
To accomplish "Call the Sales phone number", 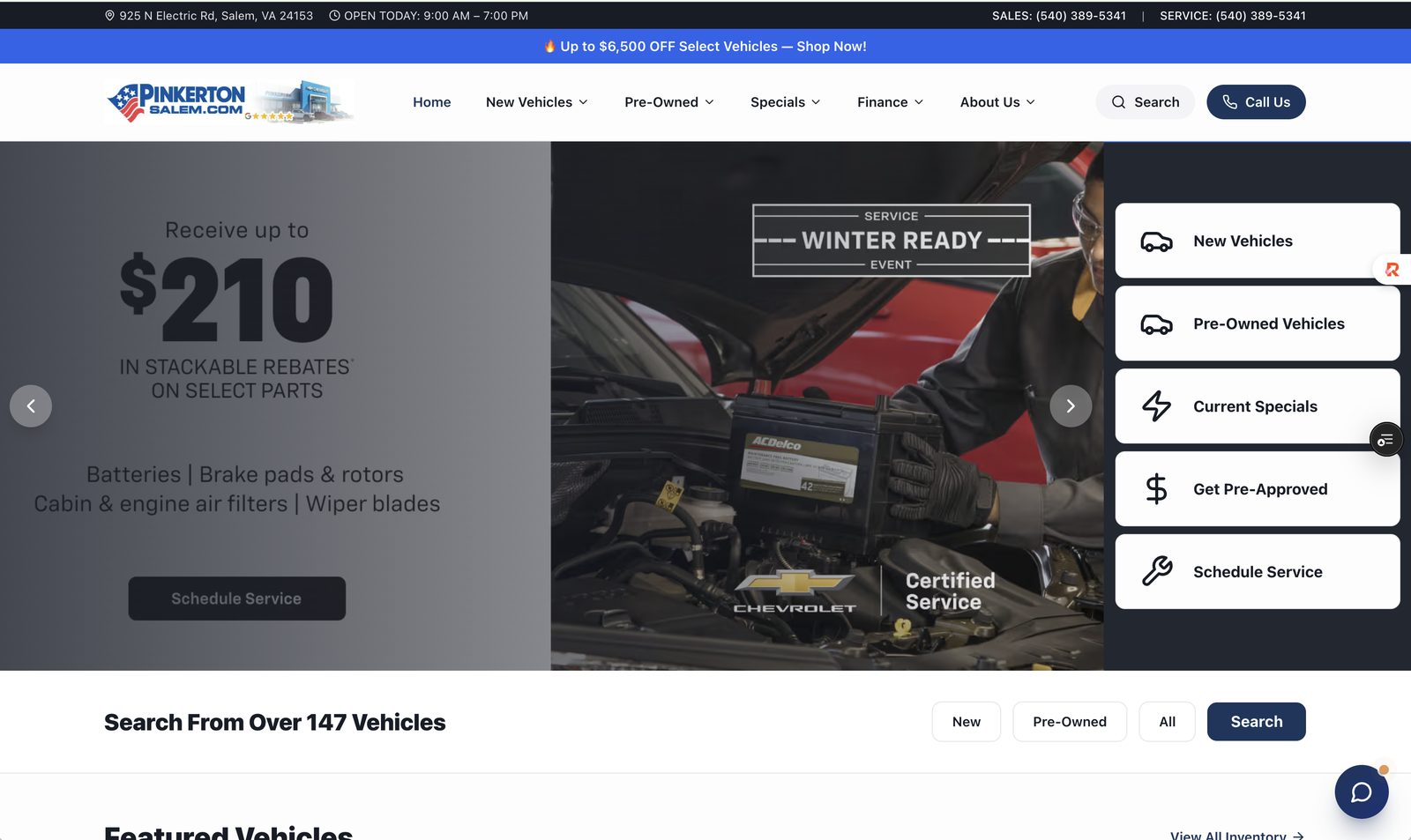I will point(1059,16).
